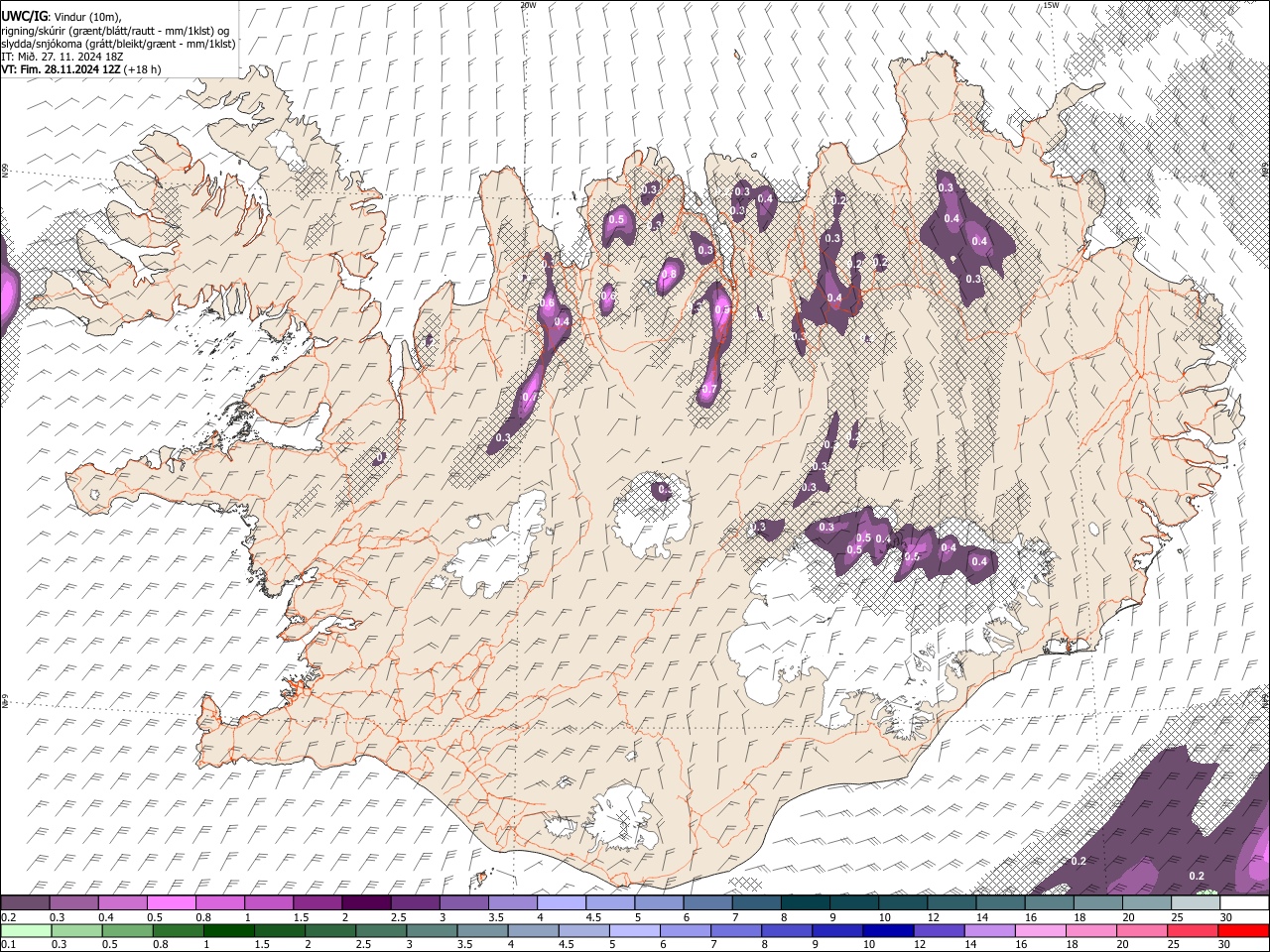The height and width of the screenshot is (952, 1270).
Task: Click the '0.4' number under the snow legend
Action: point(106,917)
